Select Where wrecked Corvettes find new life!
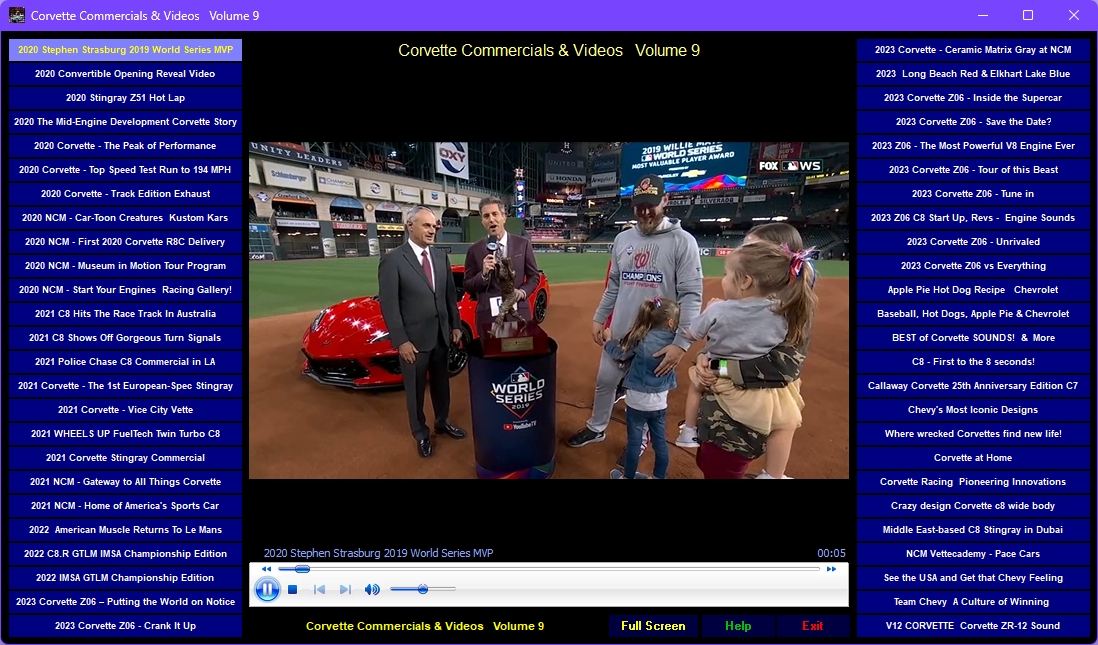 973,434
